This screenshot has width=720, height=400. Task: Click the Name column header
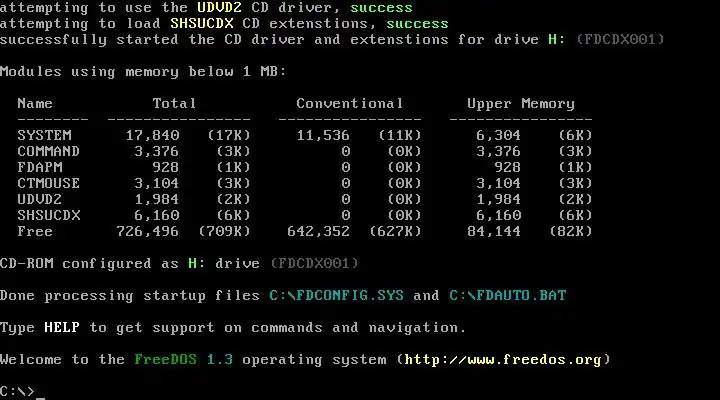[35, 103]
